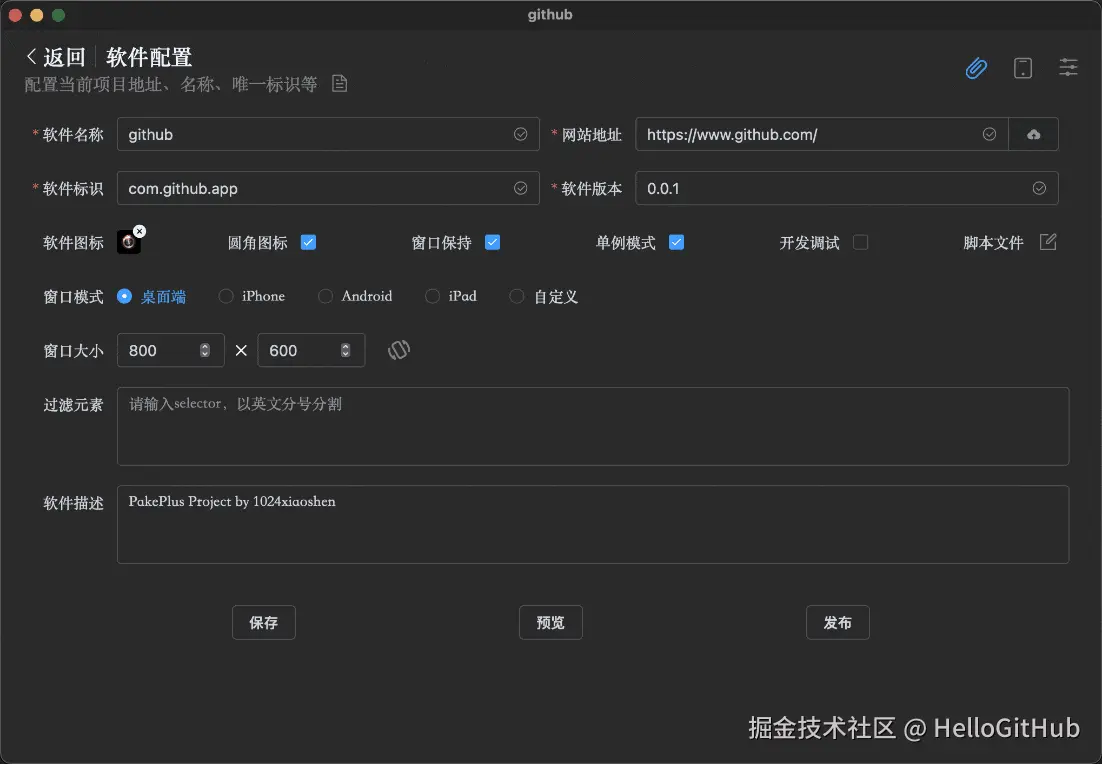Click check-circle icon in 网站地址 field
Image resolution: width=1102 pixels, height=764 pixels.
tap(989, 134)
